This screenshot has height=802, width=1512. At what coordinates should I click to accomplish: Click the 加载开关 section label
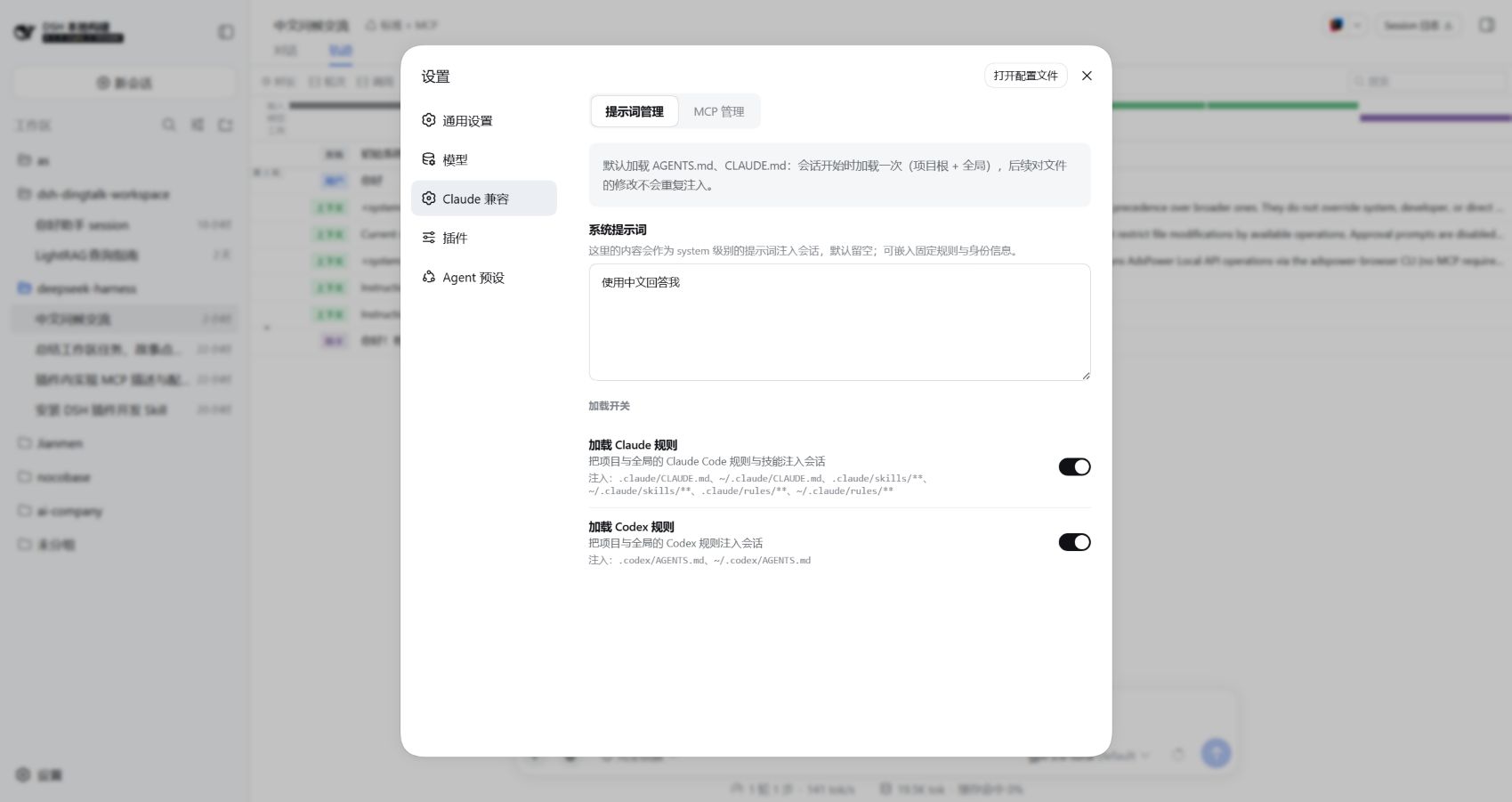(609, 406)
